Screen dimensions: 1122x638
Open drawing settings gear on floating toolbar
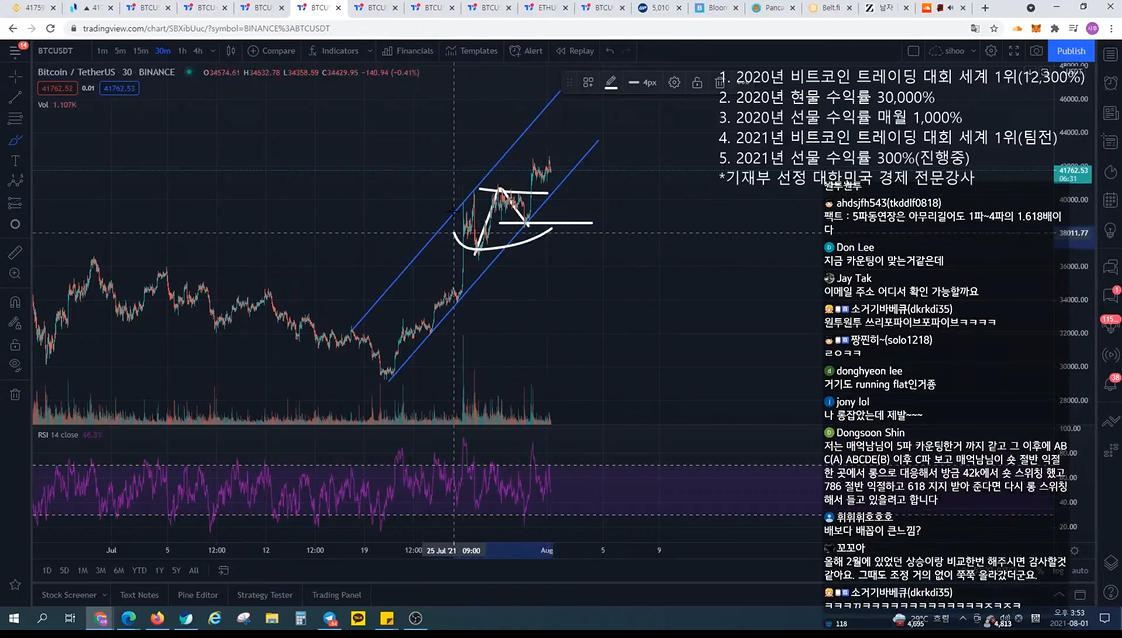674,82
